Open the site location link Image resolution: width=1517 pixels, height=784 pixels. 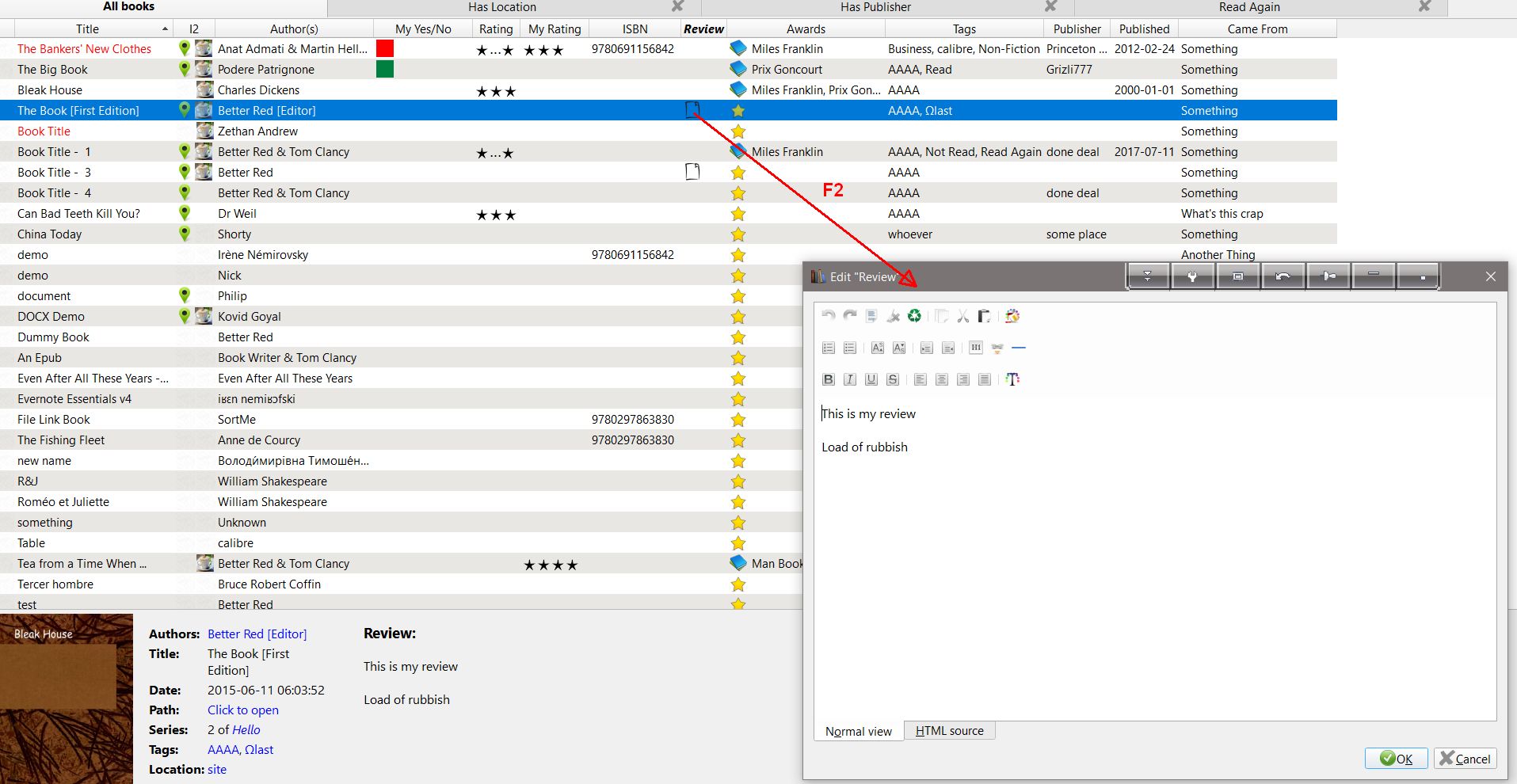pos(217,769)
